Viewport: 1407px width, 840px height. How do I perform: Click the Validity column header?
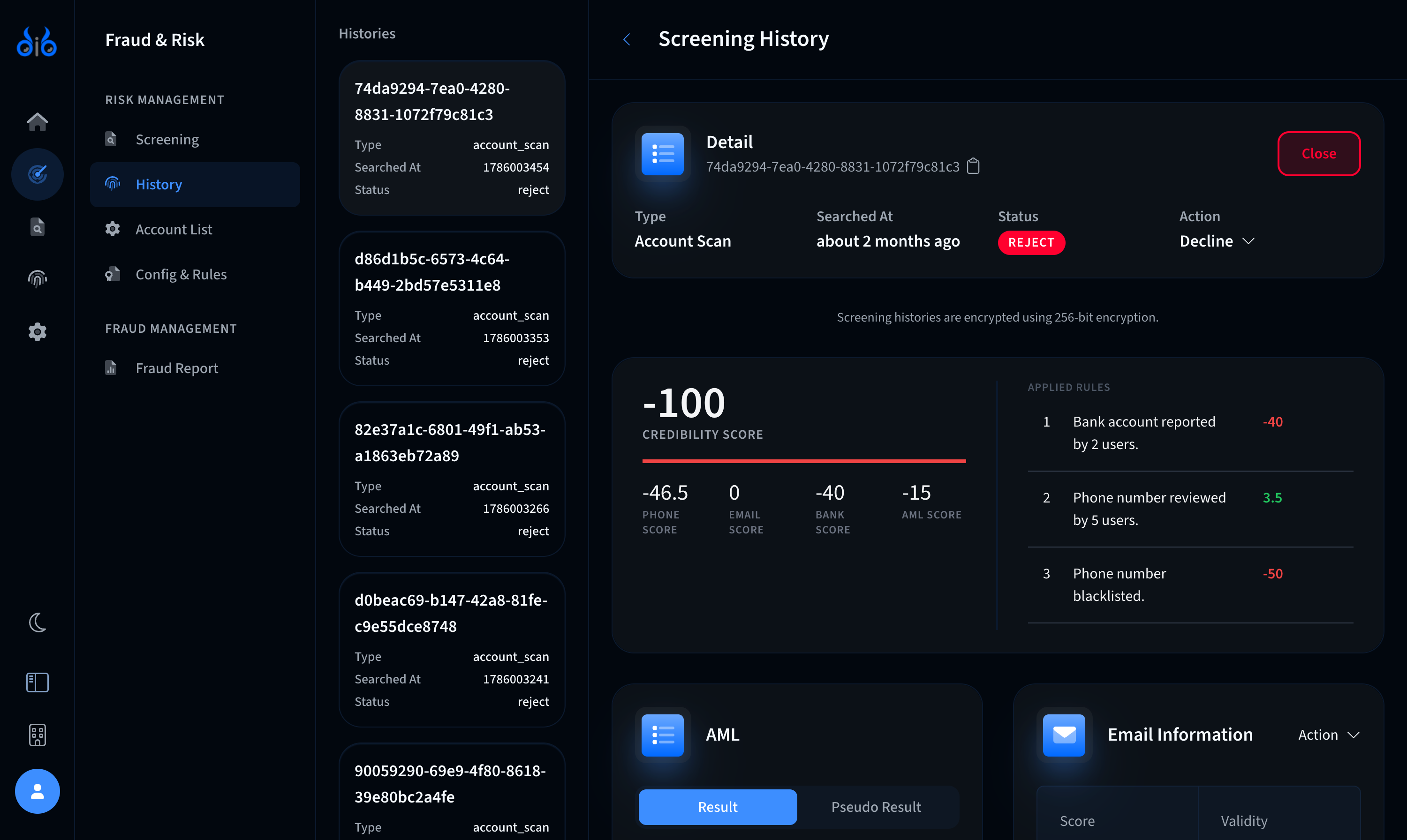click(x=1244, y=821)
